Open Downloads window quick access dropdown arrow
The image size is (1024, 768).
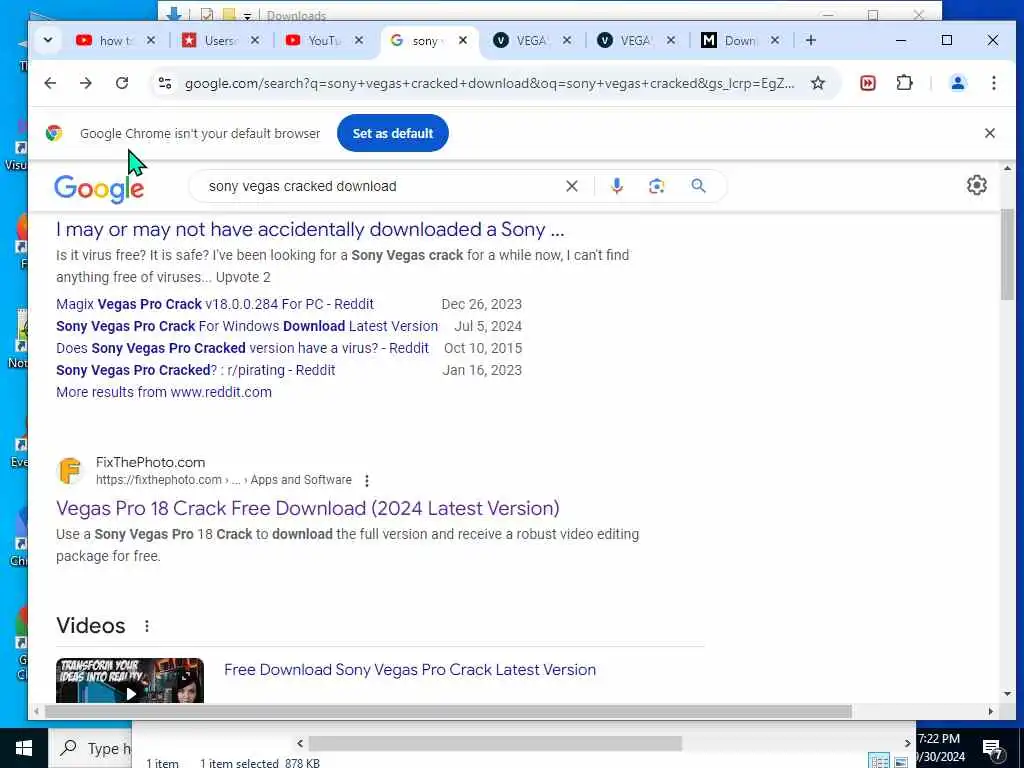(248, 16)
